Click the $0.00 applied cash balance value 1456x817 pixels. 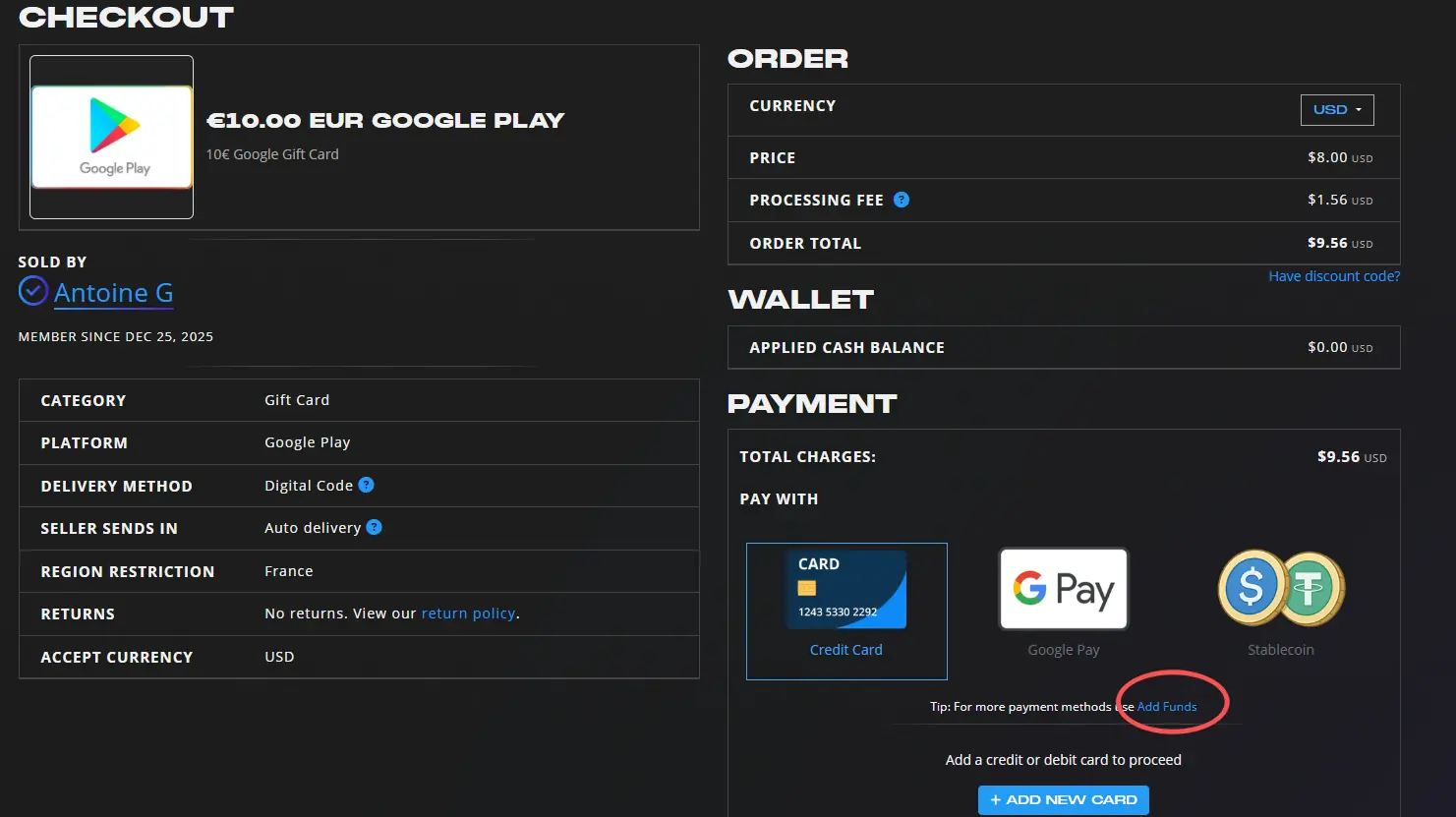(1340, 347)
